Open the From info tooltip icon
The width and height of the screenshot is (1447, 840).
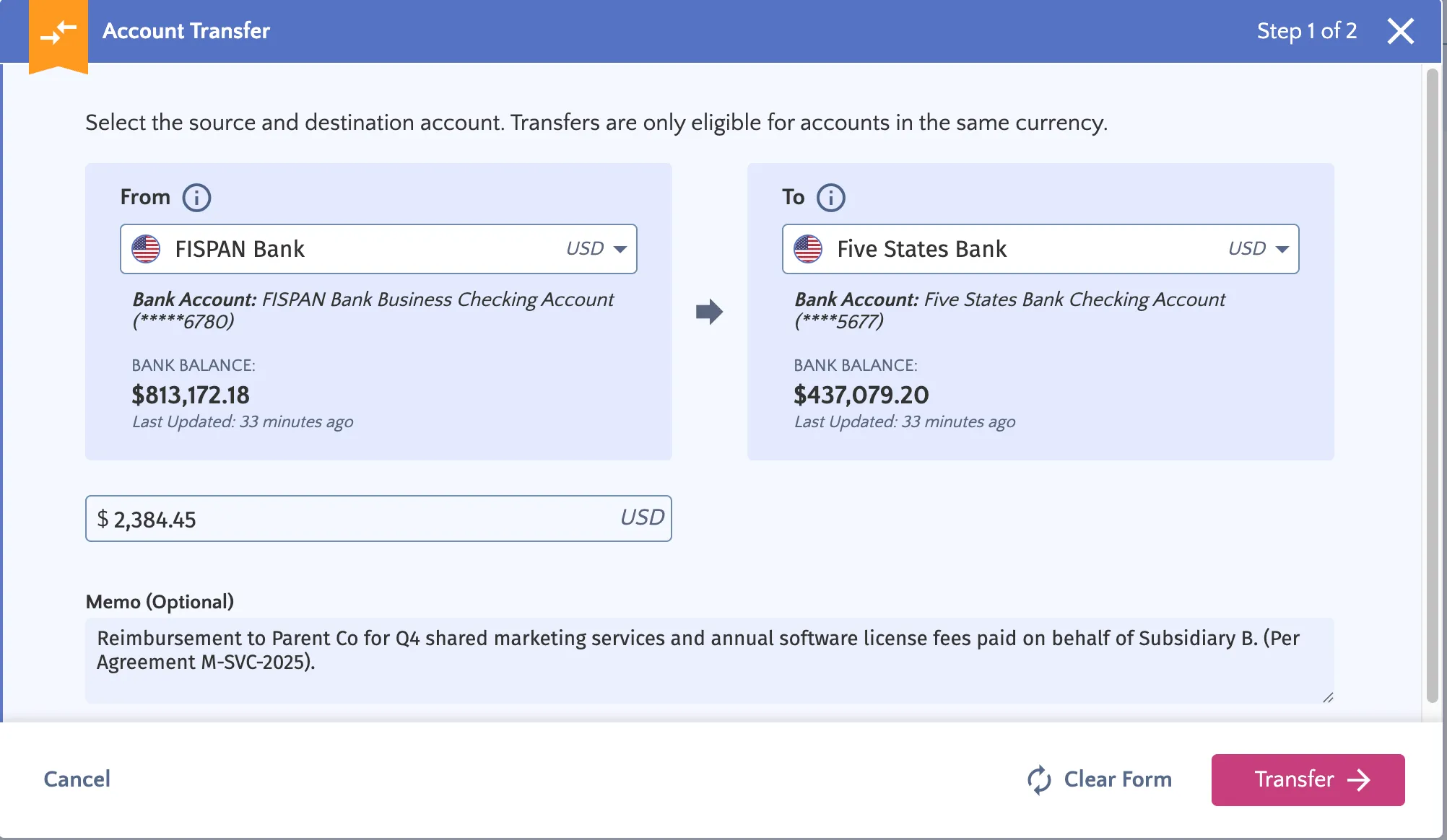pos(196,197)
